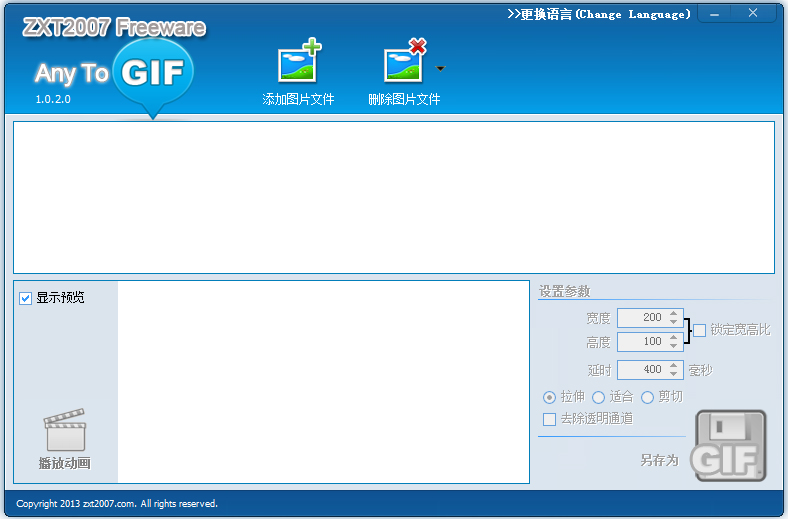Click the ZXT2007 Freeware title text
788x519 pixels.
[x=114, y=27]
